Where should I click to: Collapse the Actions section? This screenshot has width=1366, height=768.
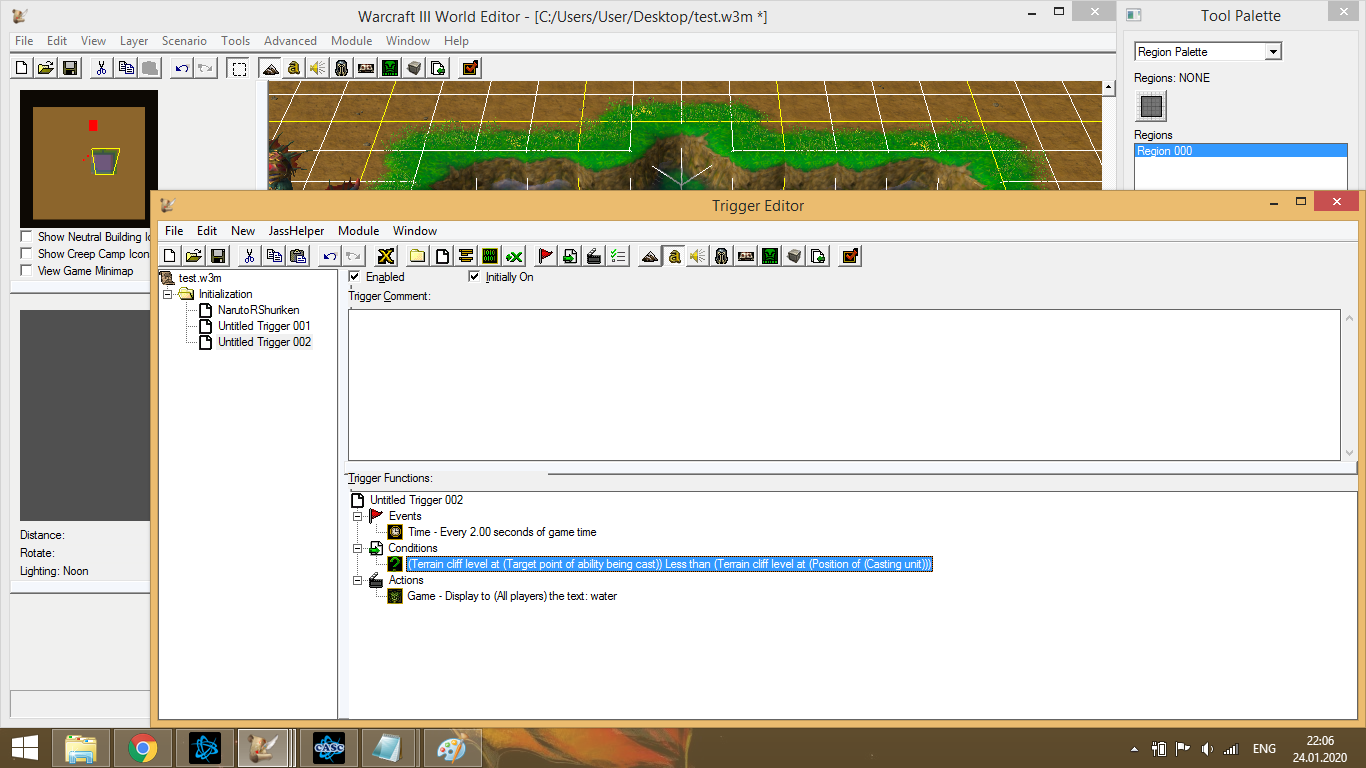pos(358,580)
